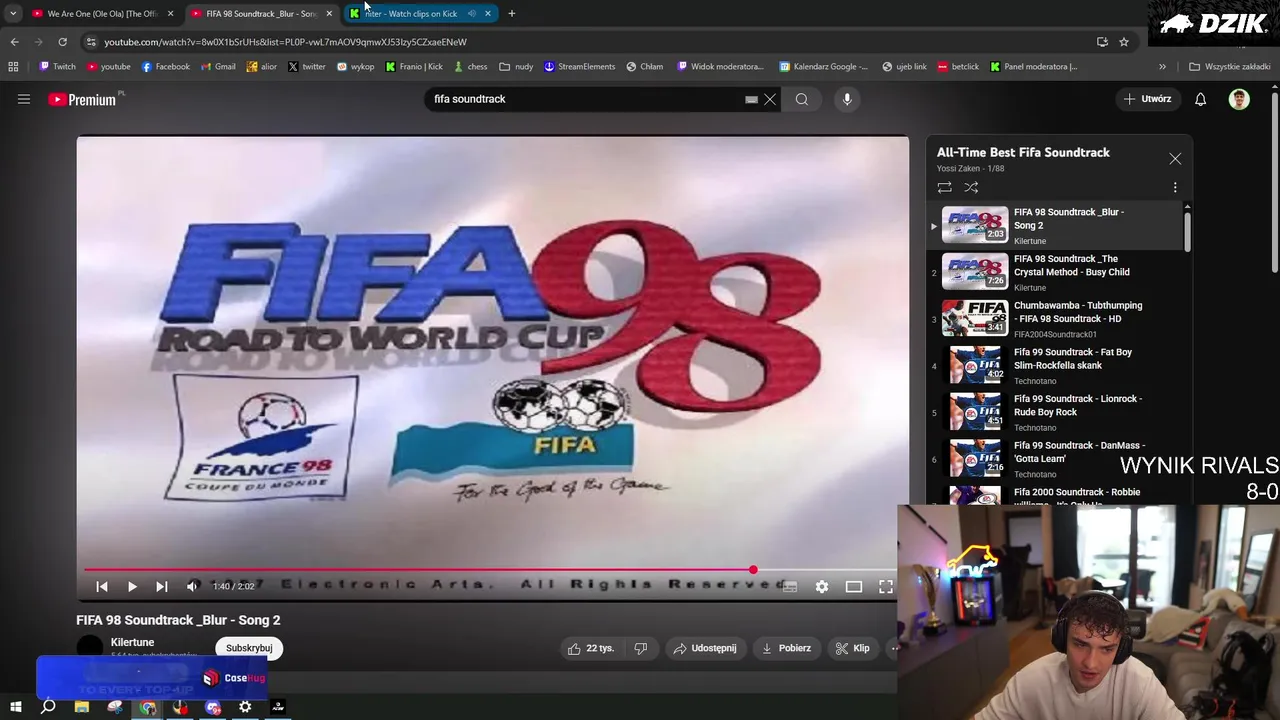Open a new browser tab
The height and width of the screenshot is (720, 1280).
coord(512,13)
